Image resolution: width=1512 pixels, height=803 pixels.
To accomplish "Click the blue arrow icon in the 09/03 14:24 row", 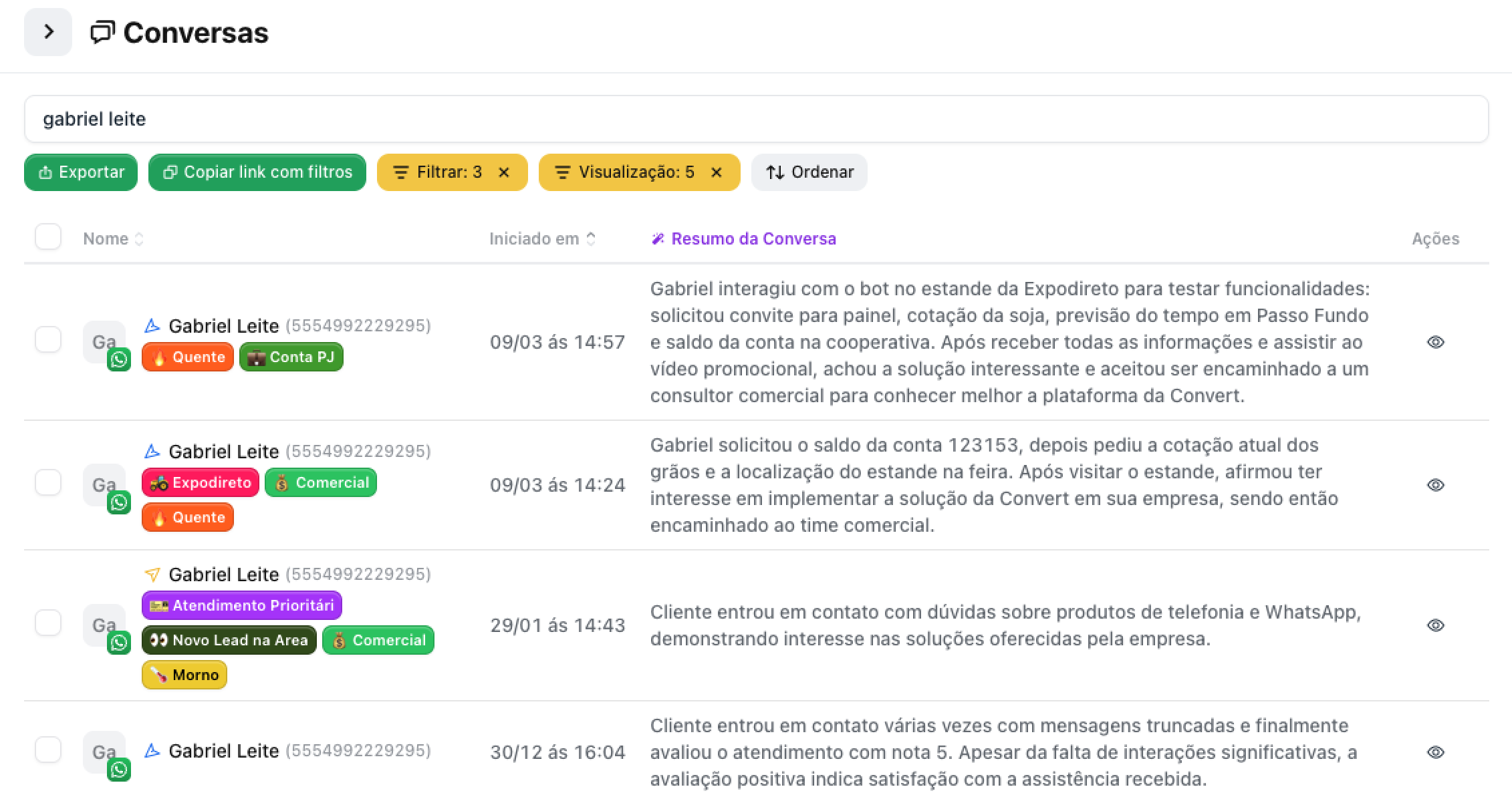I will tap(152, 452).
